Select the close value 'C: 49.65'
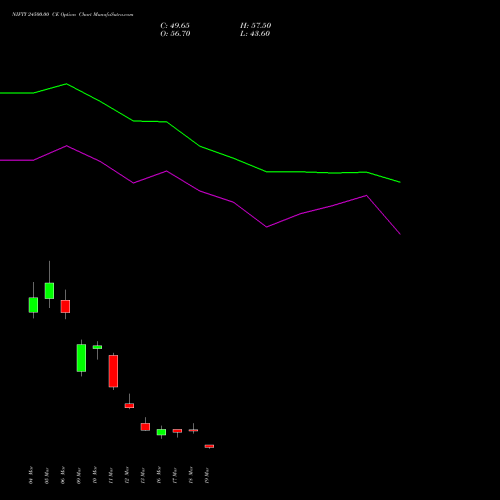This screenshot has height=500, width=500. point(175,26)
